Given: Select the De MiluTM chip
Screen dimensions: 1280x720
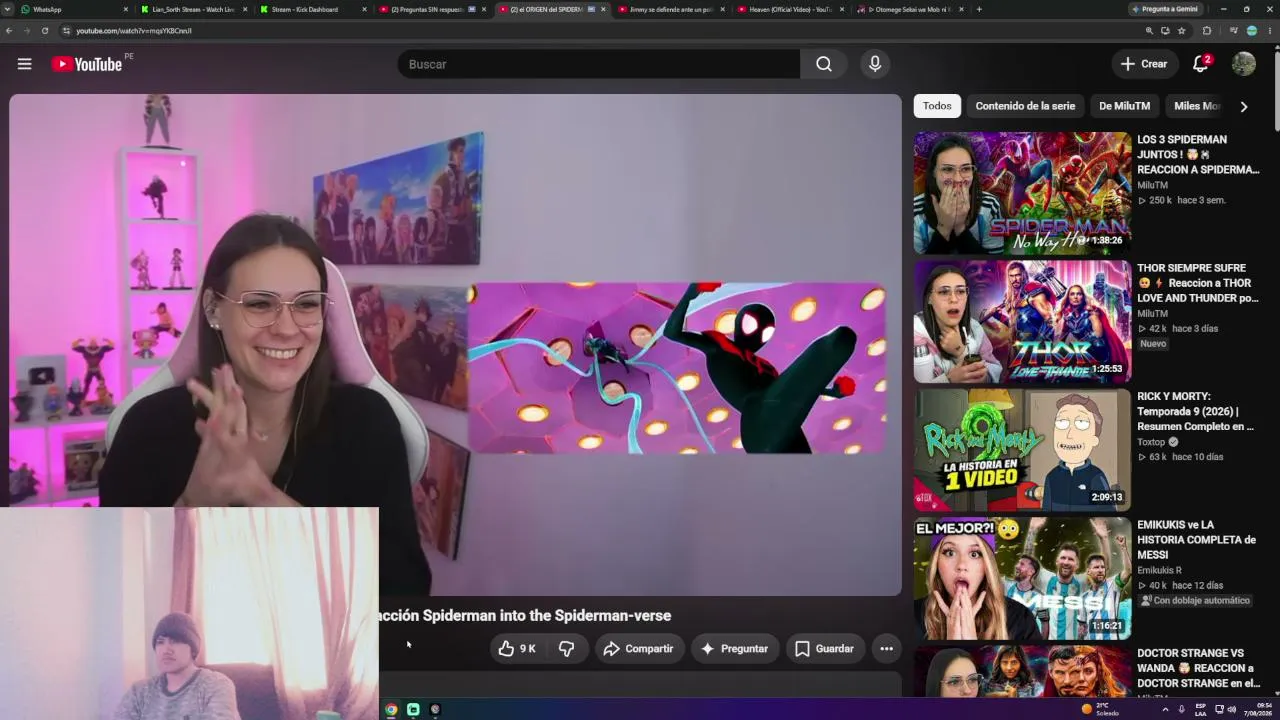Looking at the screenshot, I should (x=1124, y=106).
